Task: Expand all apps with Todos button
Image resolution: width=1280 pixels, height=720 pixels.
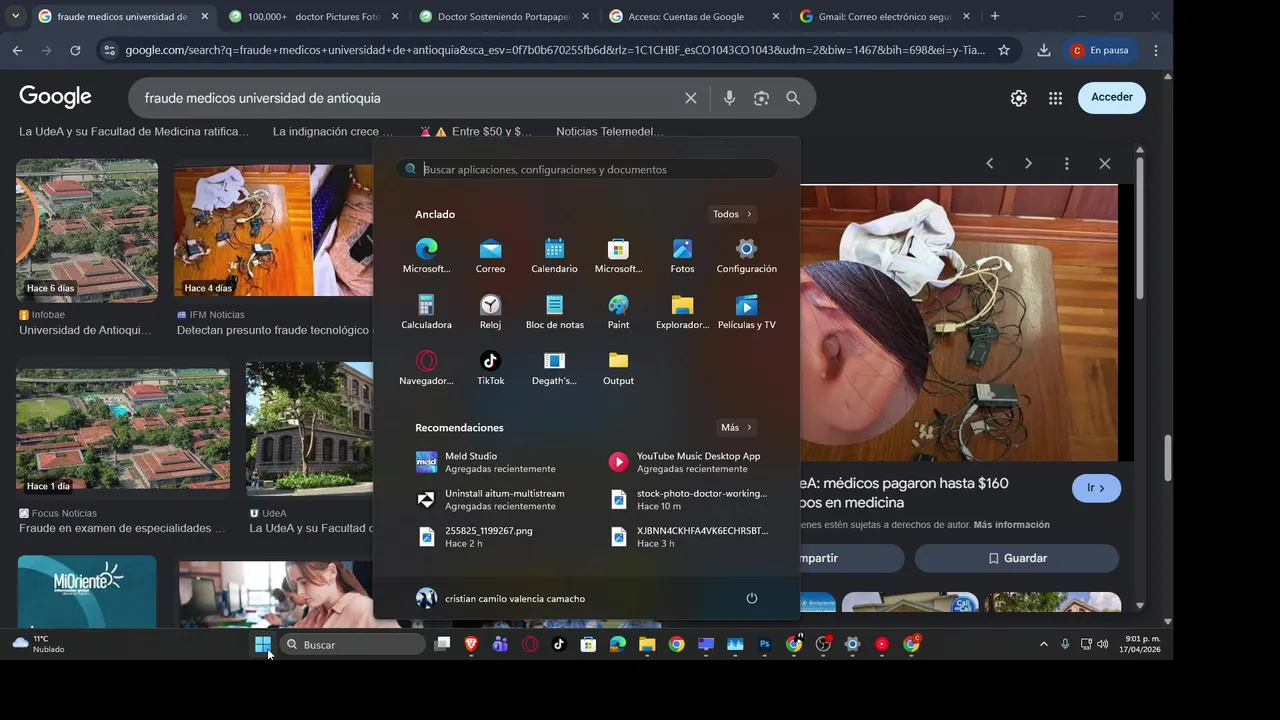Action: 732,214
